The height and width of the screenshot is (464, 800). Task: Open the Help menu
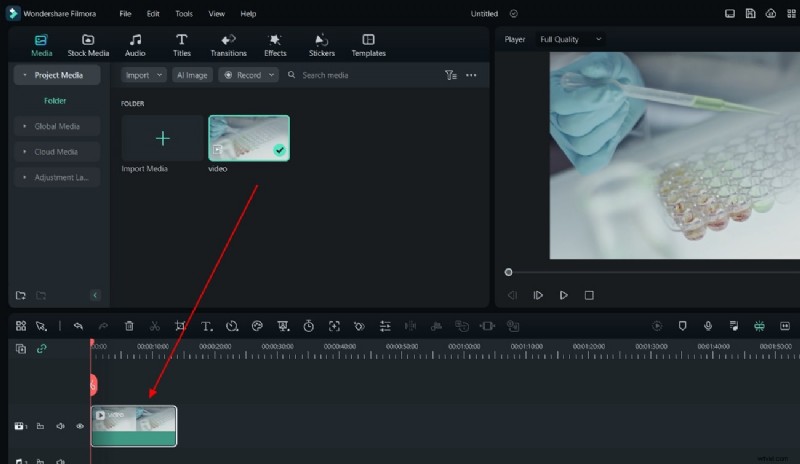[248, 14]
